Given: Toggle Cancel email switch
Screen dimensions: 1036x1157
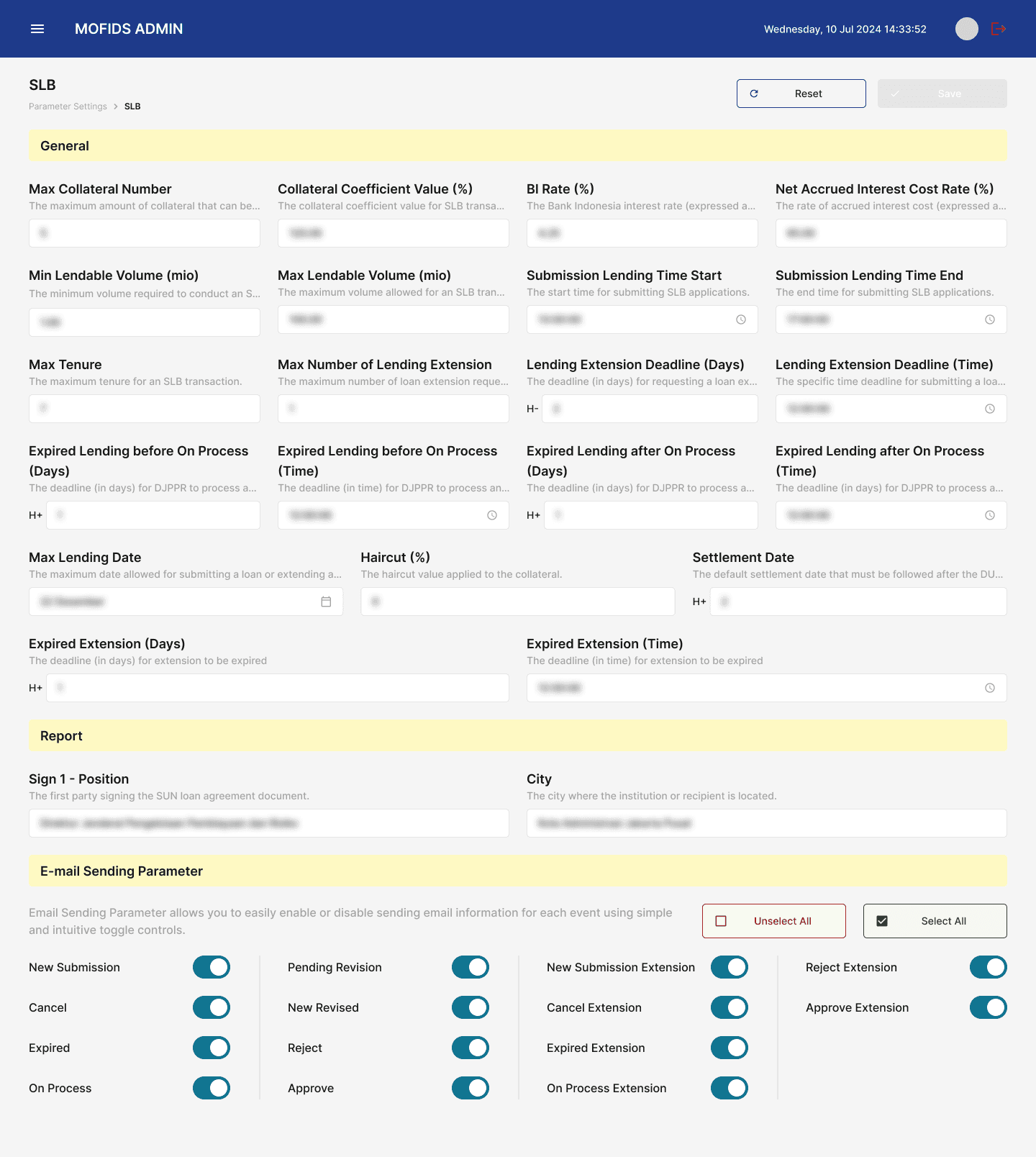Looking at the screenshot, I should pyautogui.click(x=212, y=1007).
